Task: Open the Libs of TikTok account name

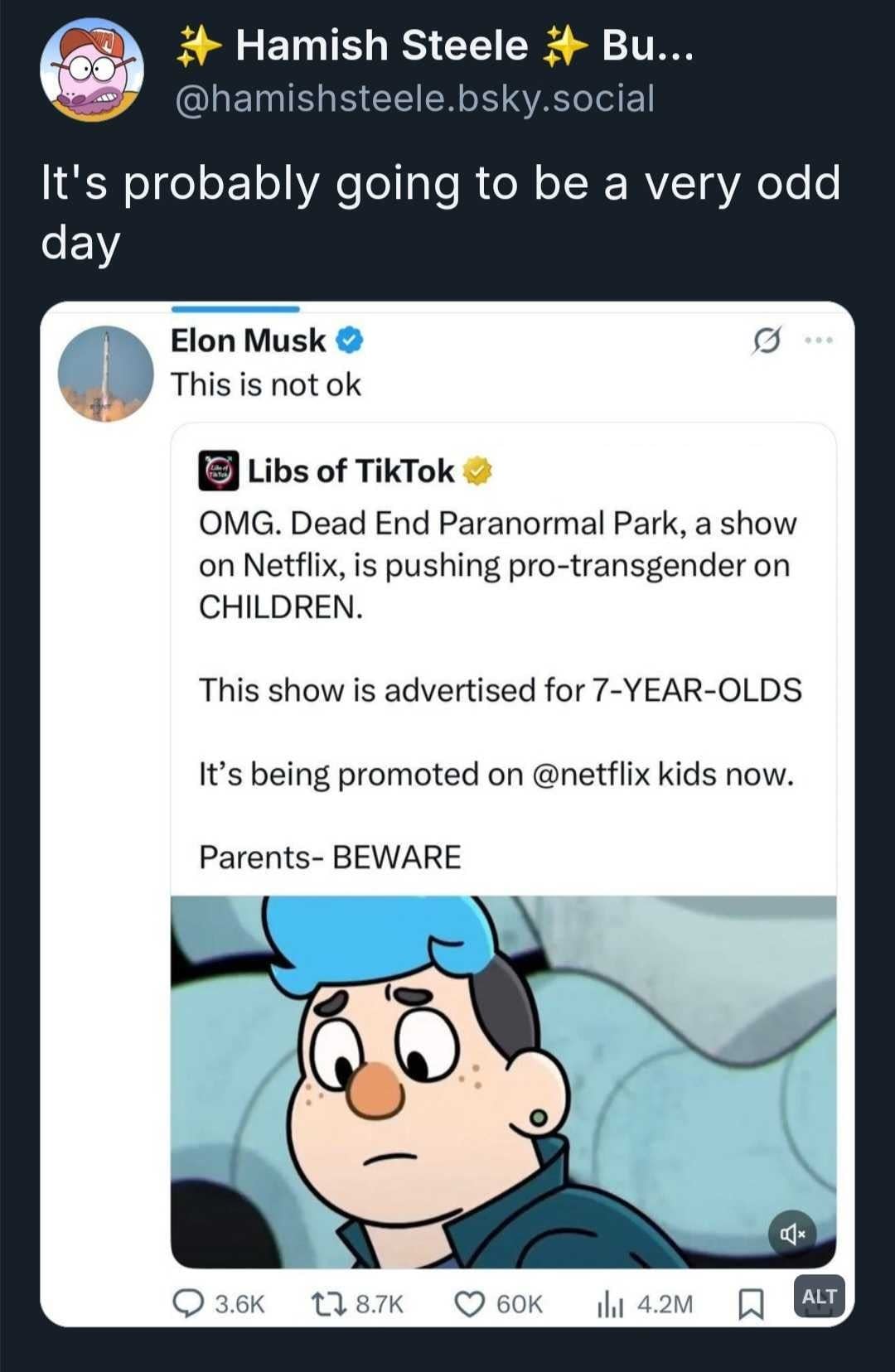Action: click(x=351, y=471)
